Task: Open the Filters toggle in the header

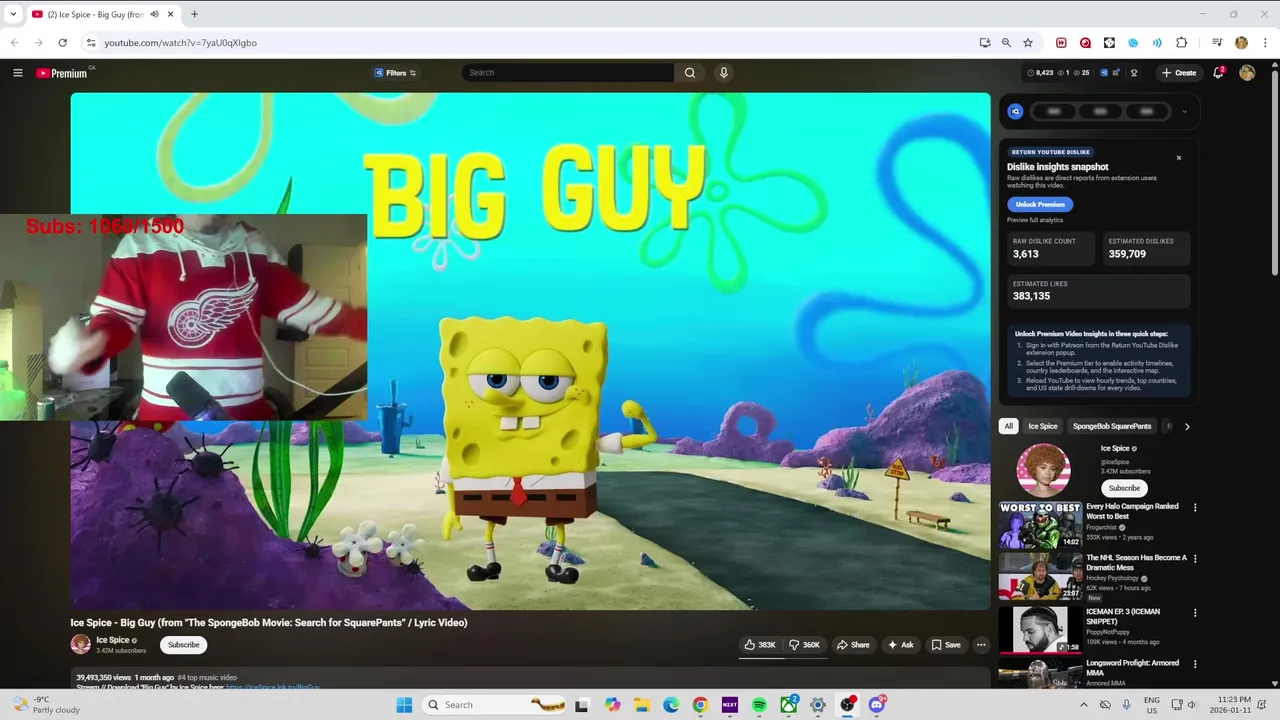Action: (x=395, y=73)
